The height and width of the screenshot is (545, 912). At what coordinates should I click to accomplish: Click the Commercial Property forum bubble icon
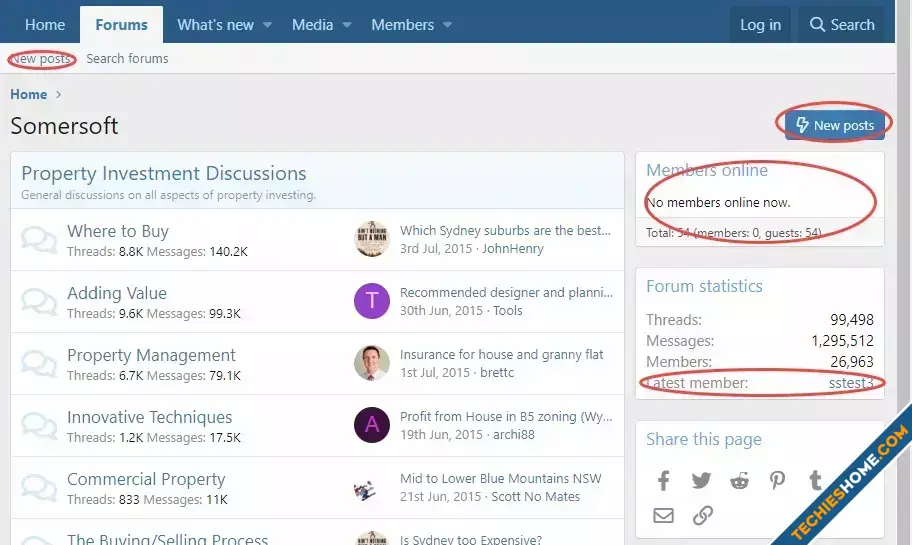coord(39,487)
